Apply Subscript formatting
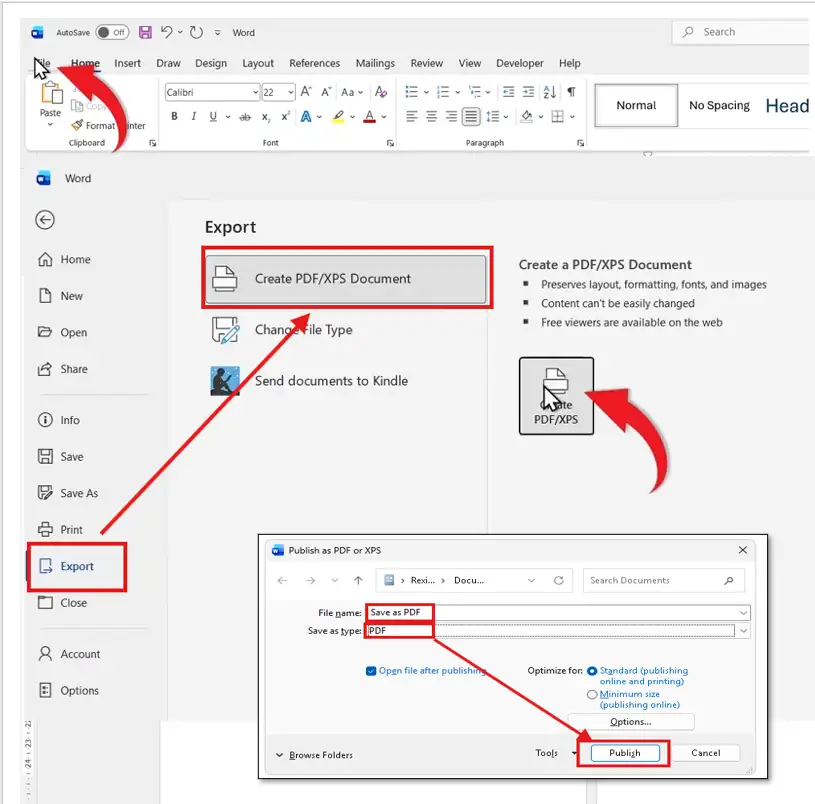This screenshot has height=804, width=815. click(266, 117)
